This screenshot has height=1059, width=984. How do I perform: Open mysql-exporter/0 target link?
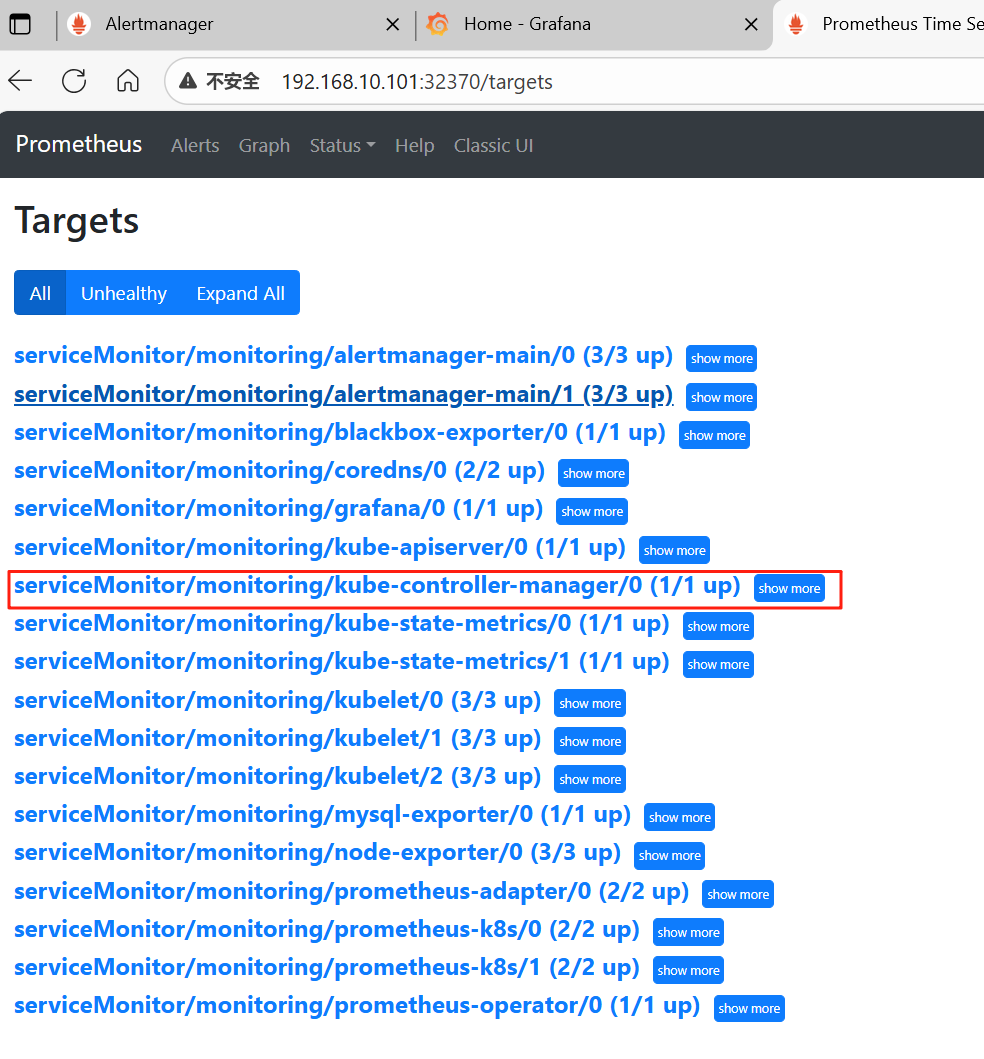(322, 815)
